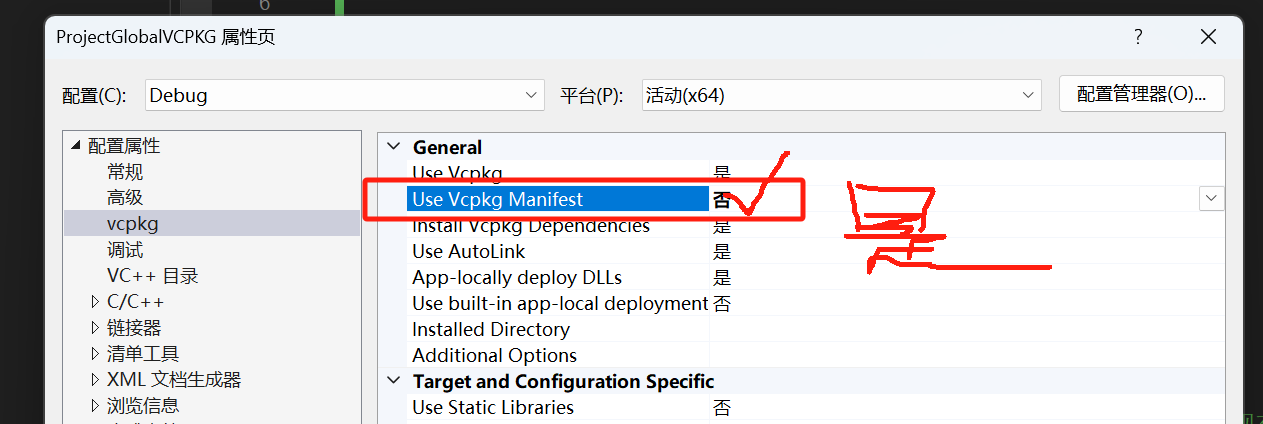Collapse the Target and Configuration Specific section

[393, 381]
